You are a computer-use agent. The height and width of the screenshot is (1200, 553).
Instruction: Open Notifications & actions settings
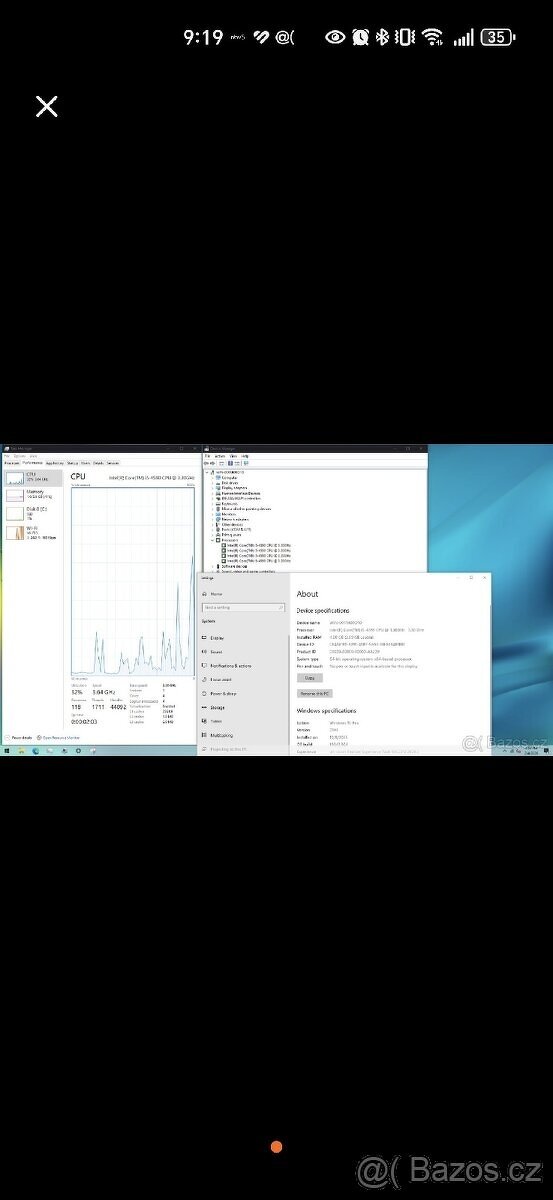pos(226,666)
